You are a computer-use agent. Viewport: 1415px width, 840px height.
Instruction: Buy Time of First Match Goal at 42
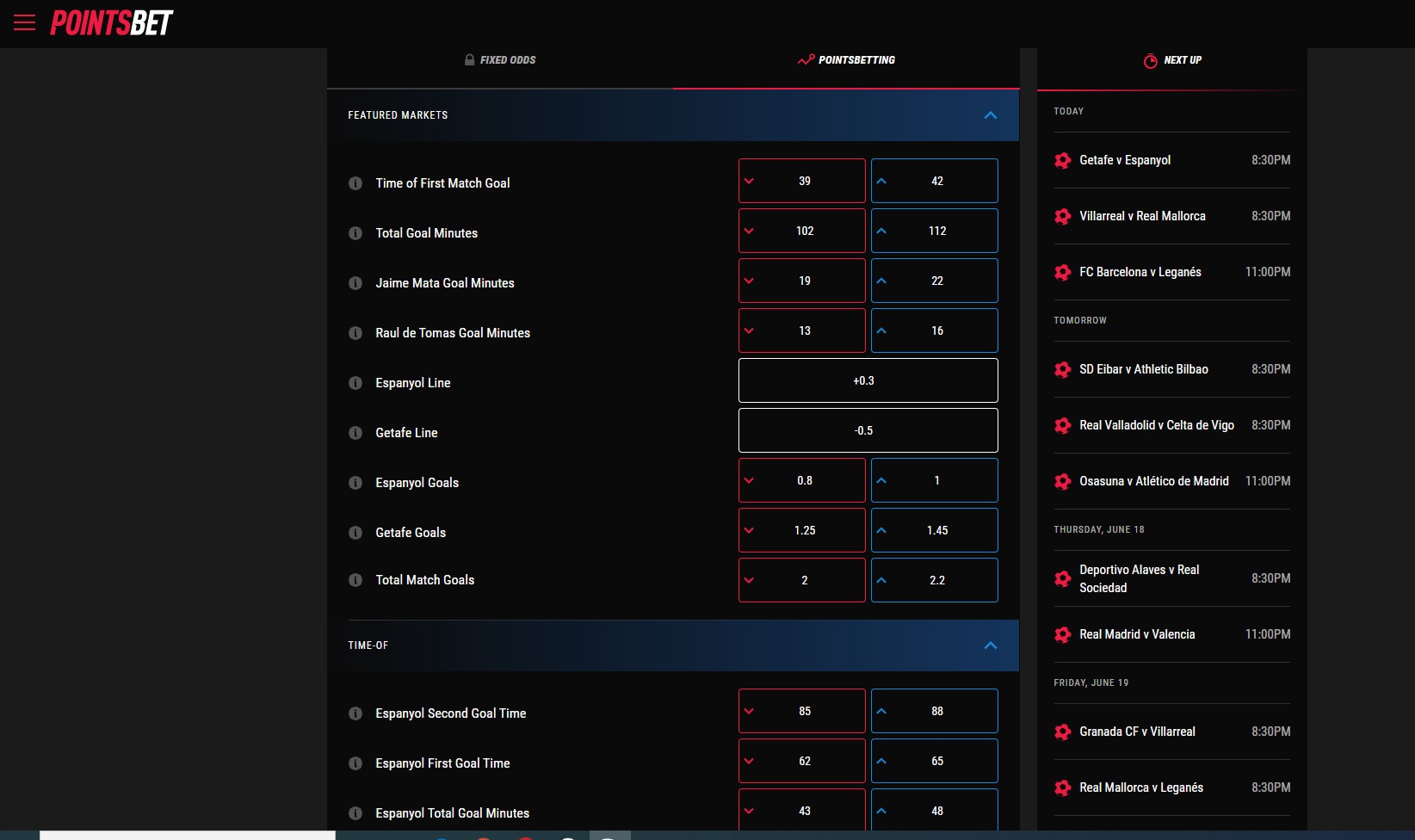click(x=935, y=181)
